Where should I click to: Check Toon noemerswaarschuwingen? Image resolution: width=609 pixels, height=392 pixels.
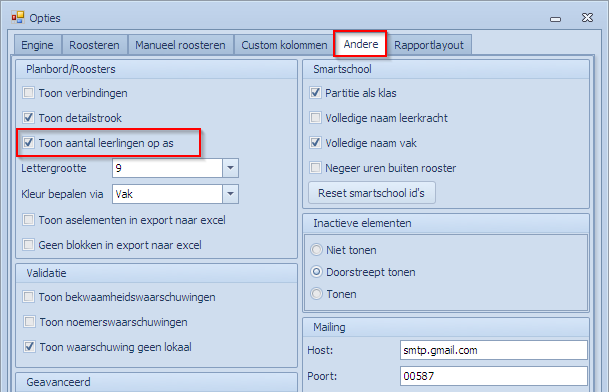[x=29, y=322]
